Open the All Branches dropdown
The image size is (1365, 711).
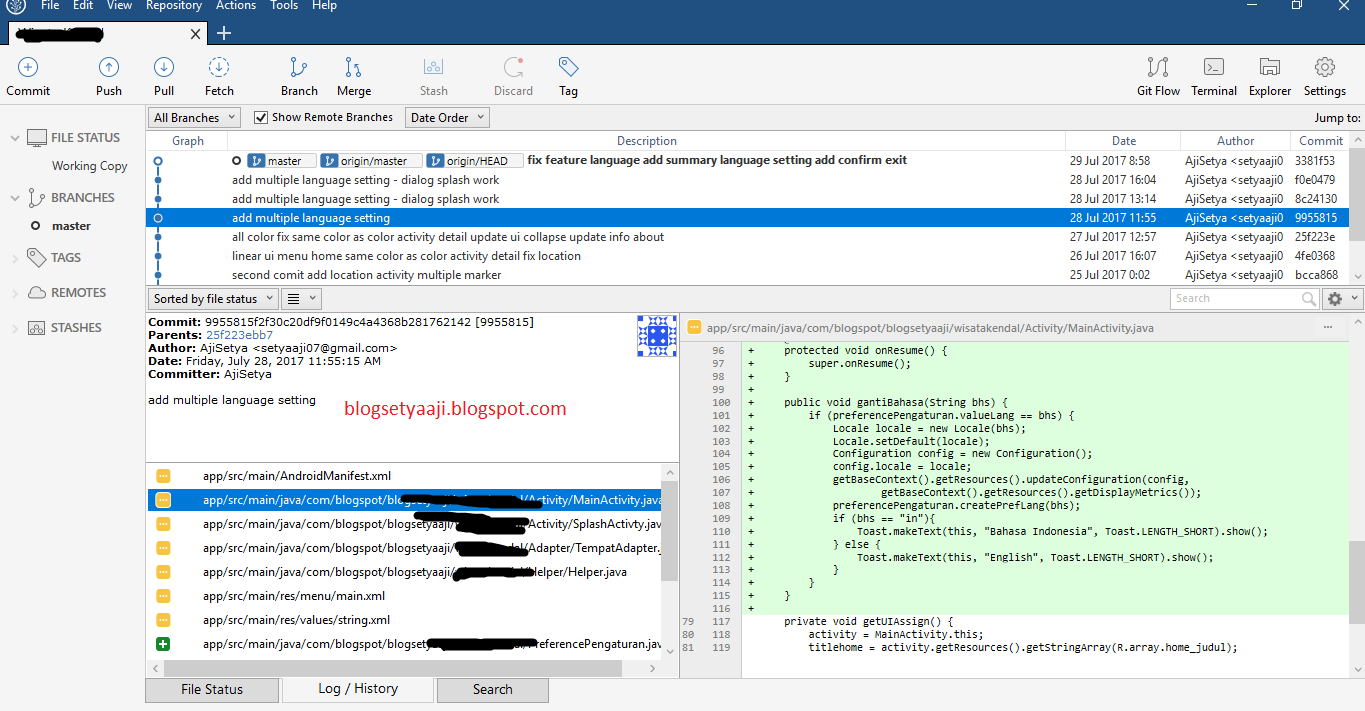click(193, 116)
